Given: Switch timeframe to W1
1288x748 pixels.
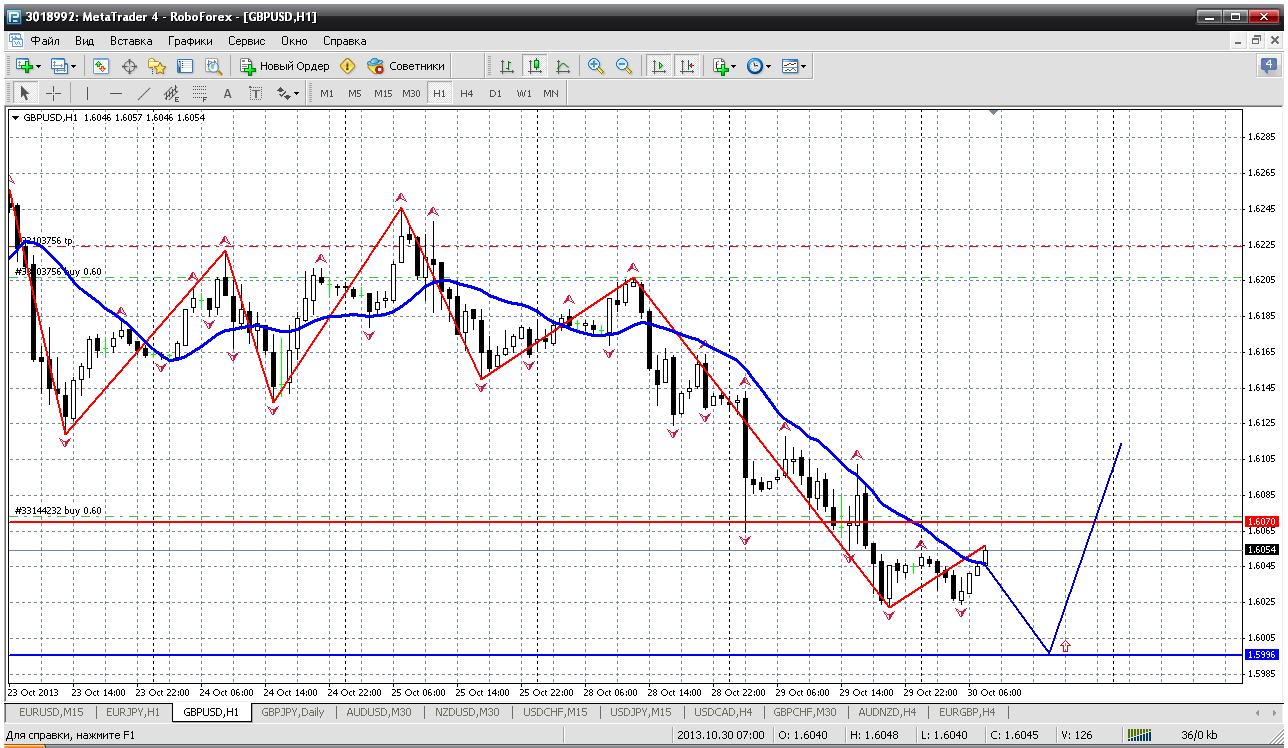Looking at the screenshot, I should click(x=523, y=93).
